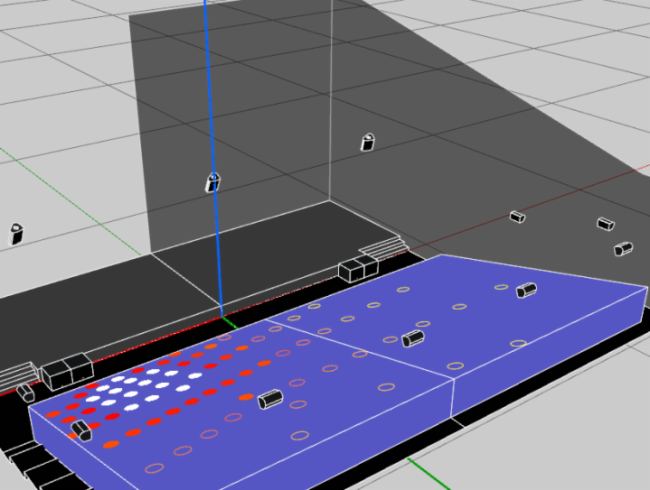
Task: Click the leftmost of the three right-side floor fixtures
Action: [x=517, y=216]
